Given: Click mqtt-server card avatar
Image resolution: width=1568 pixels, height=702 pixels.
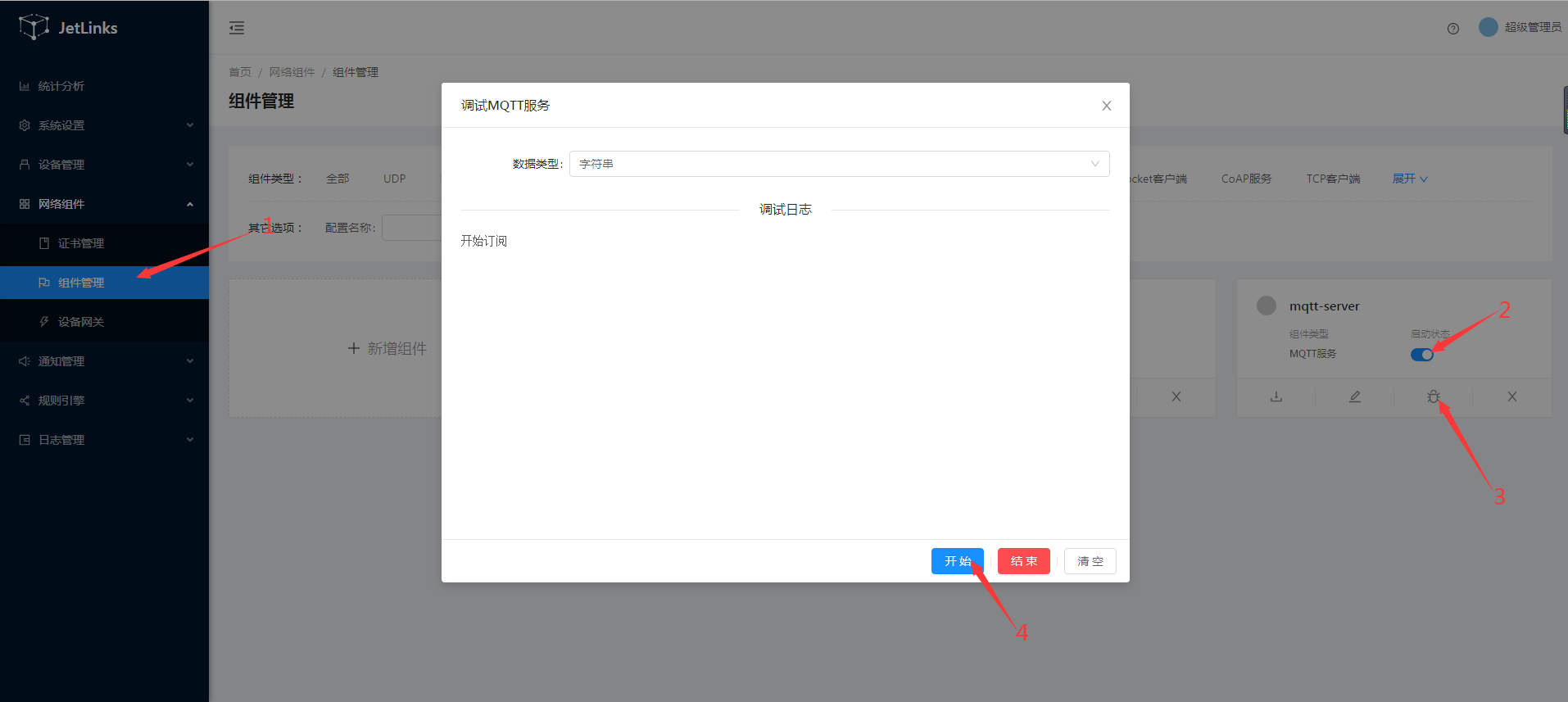Looking at the screenshot, I should coord(1267,306).
